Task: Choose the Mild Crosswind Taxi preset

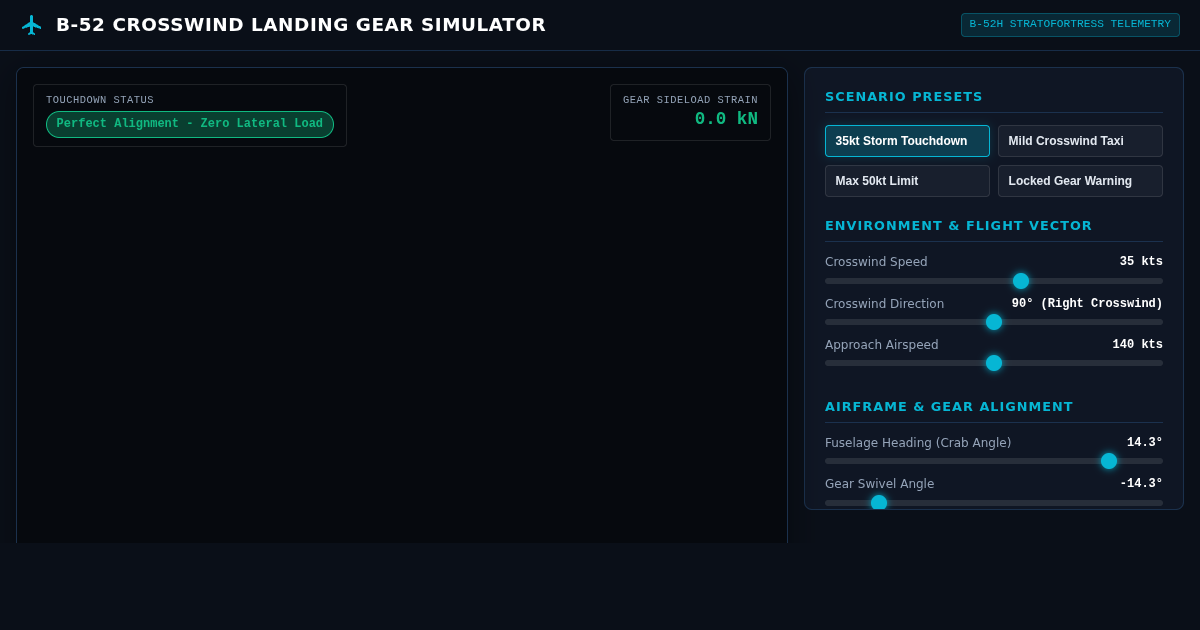Action: click(x=1080, y=141)
